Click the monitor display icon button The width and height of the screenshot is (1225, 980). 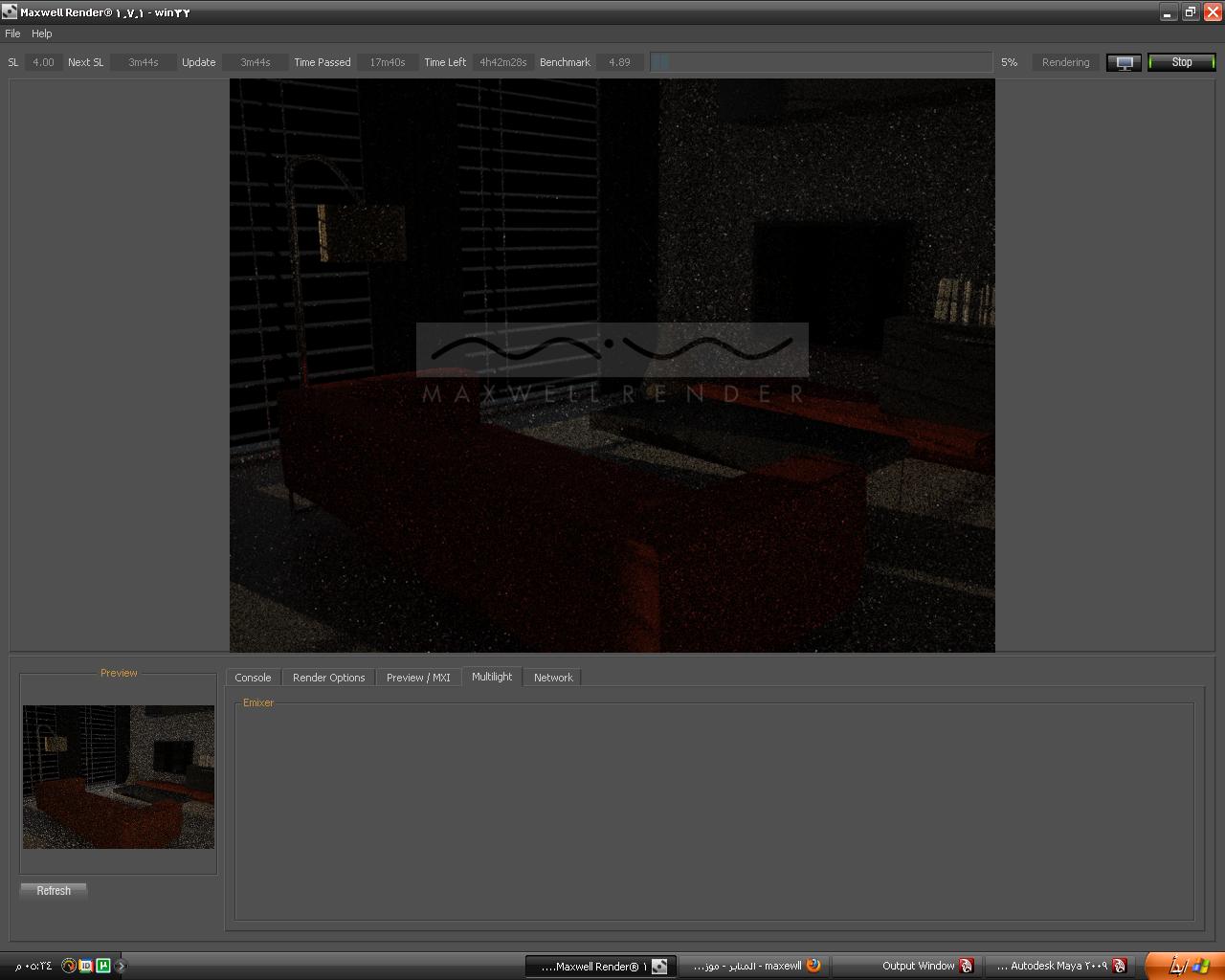(1125, 63)
